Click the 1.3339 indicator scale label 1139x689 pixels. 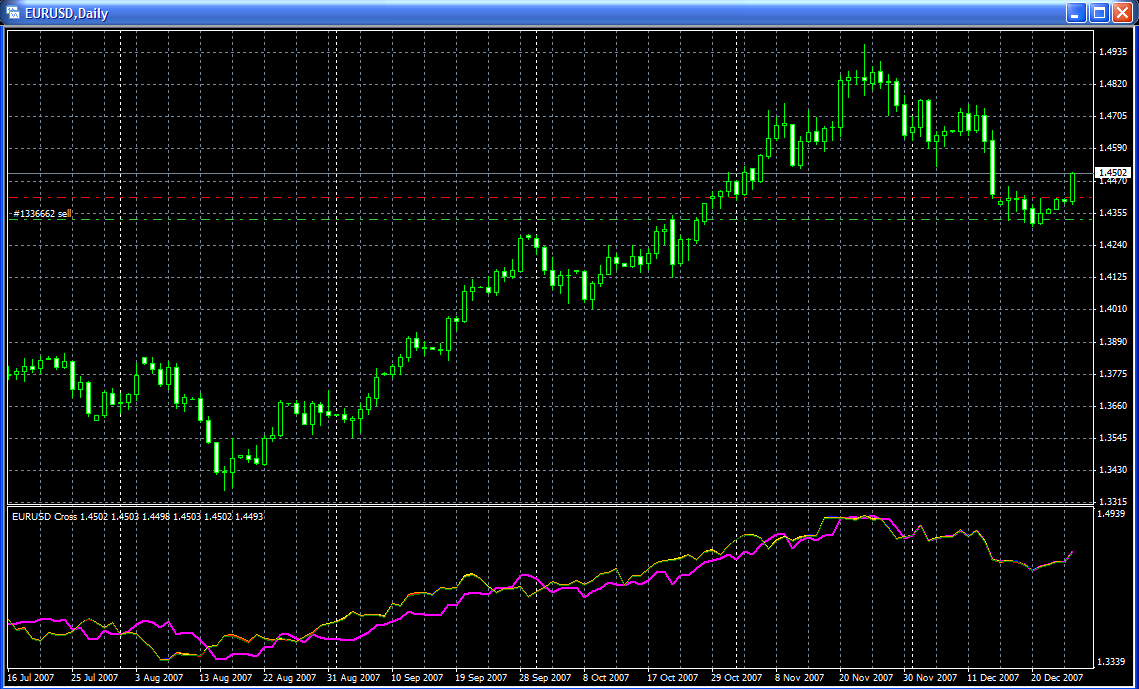pos(1113,661)
